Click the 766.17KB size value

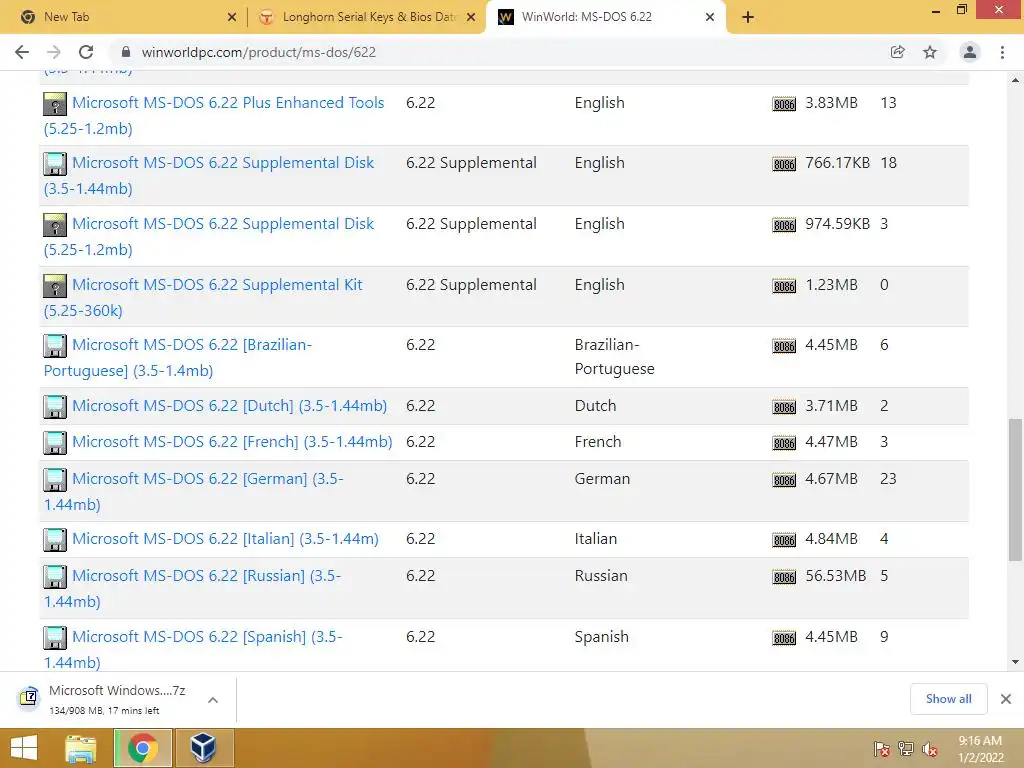coord(837,163)
